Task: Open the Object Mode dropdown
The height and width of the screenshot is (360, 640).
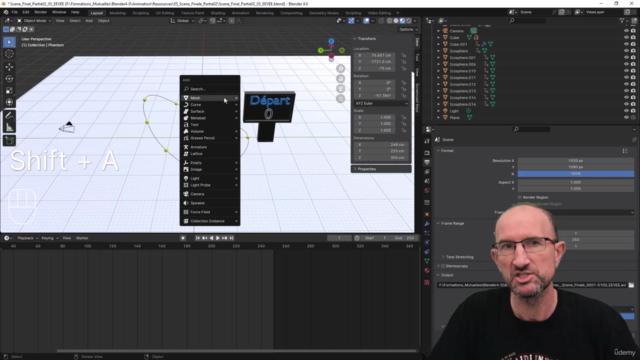Action: tap(34, 20)
